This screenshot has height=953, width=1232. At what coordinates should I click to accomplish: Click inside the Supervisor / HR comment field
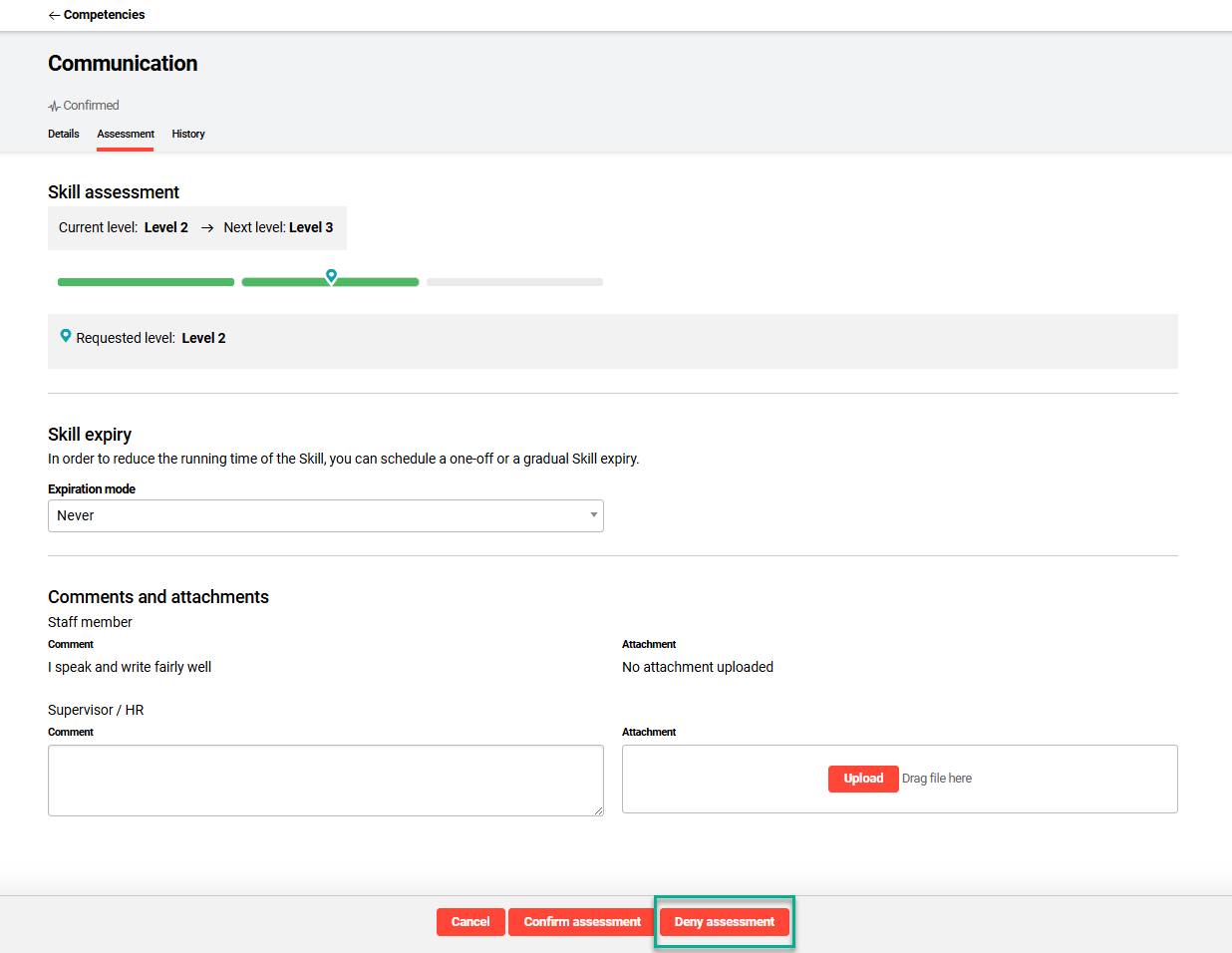point(326,779)
